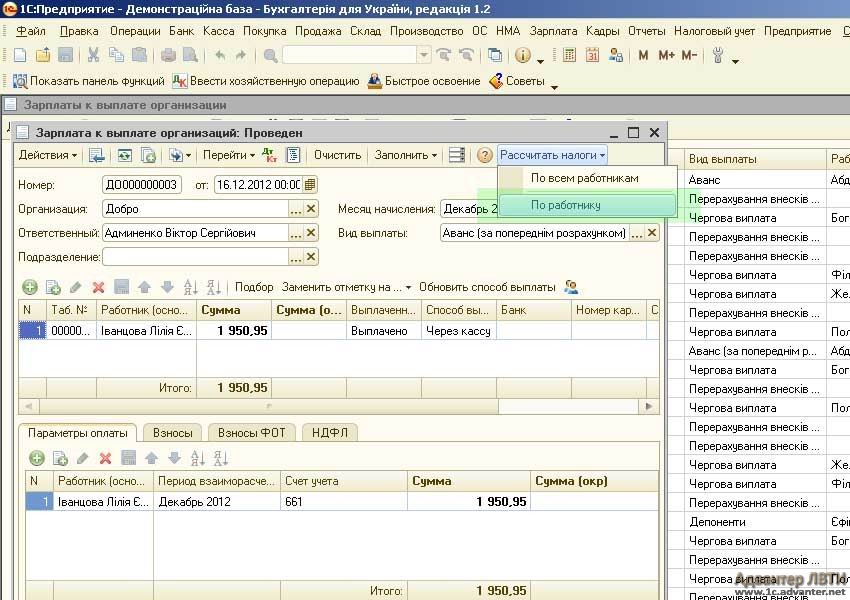The width and height of the screenshot is (850, 600).
Task: Open selection for Ответственный via ellipsis button
Action: click(x=295, y=233)
